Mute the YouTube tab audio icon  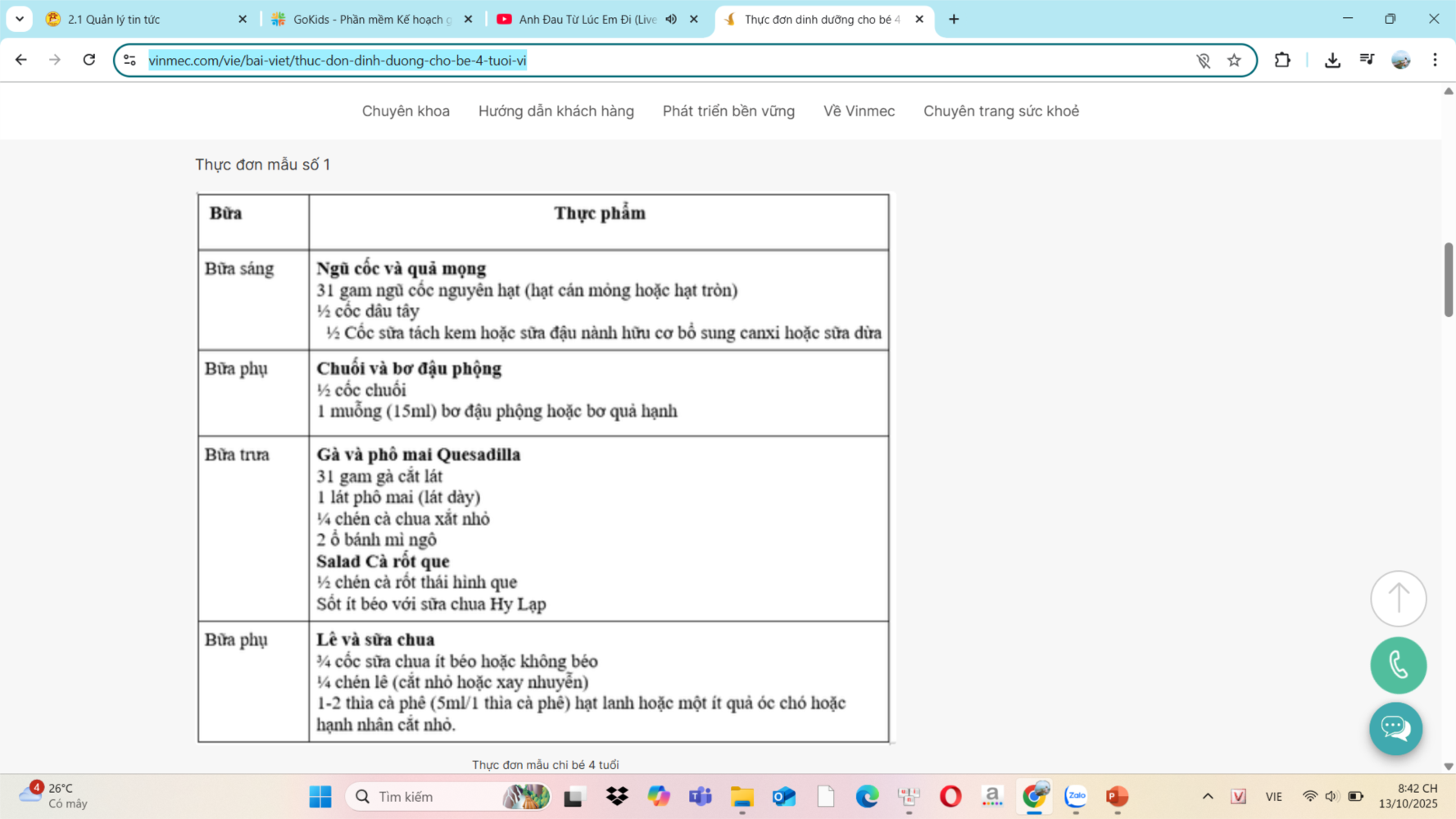(x=671, y=19)
